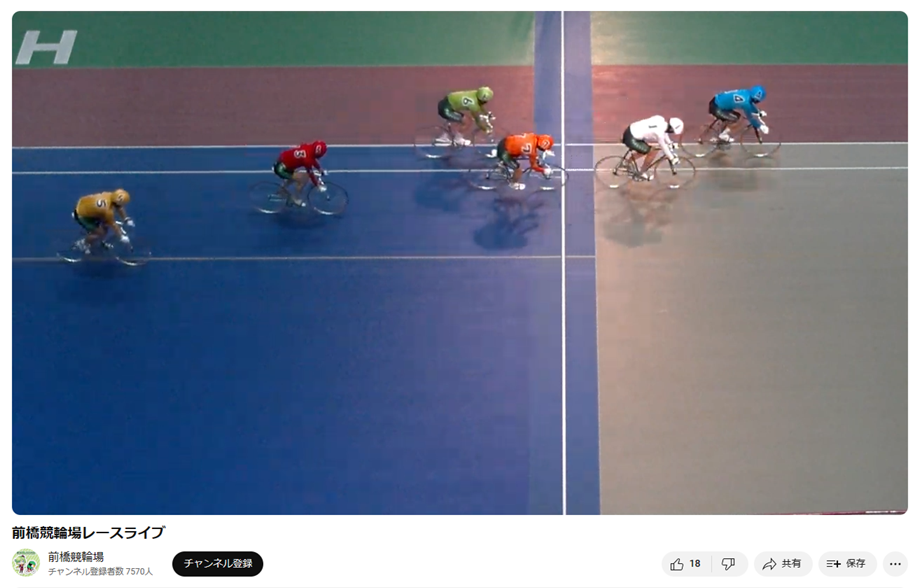Open the three-dot more actions menu
Screen dimensions: 916x588
point(895,564)
